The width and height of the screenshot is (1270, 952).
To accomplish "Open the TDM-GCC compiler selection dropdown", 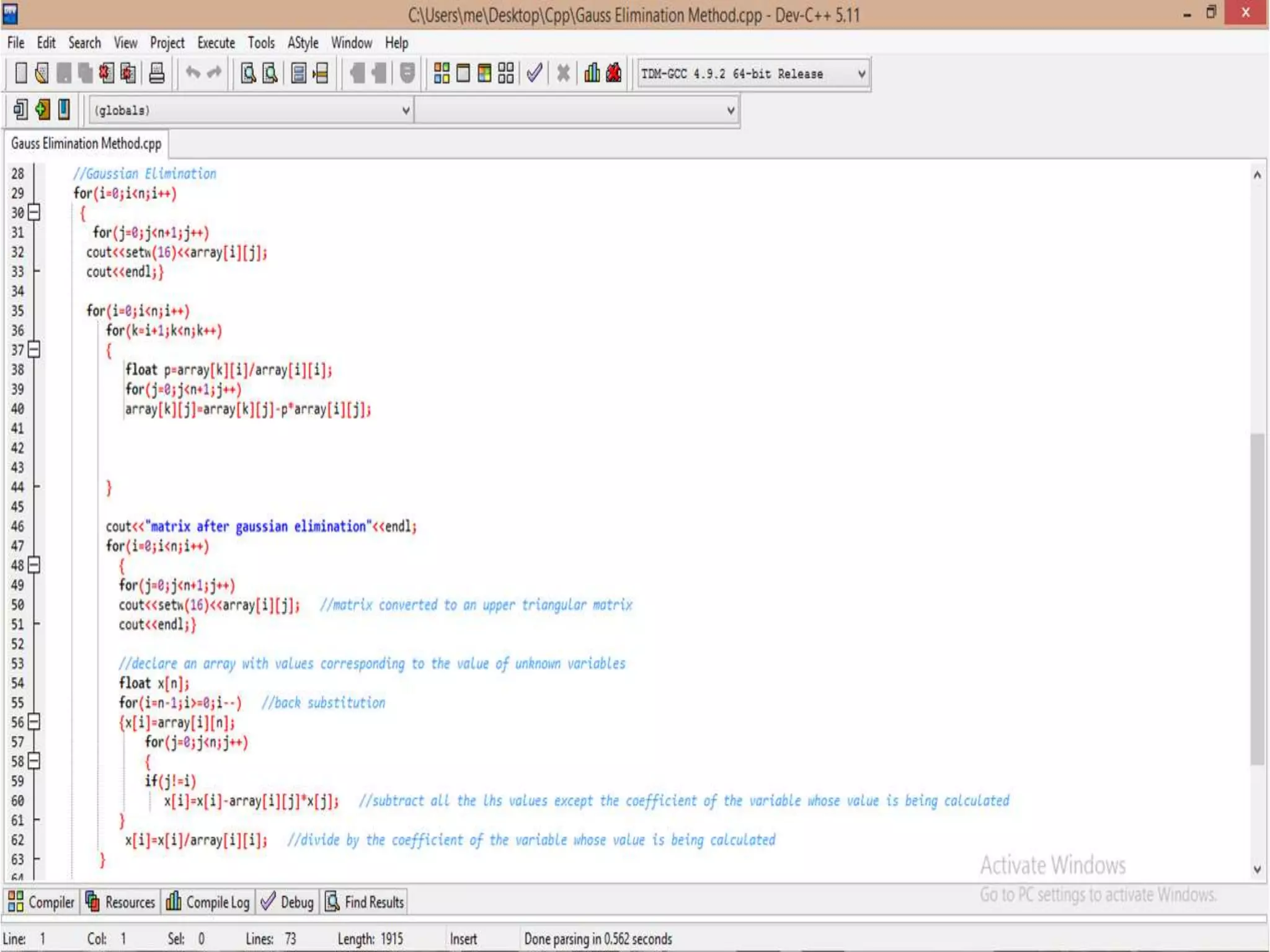I will 861,74.
